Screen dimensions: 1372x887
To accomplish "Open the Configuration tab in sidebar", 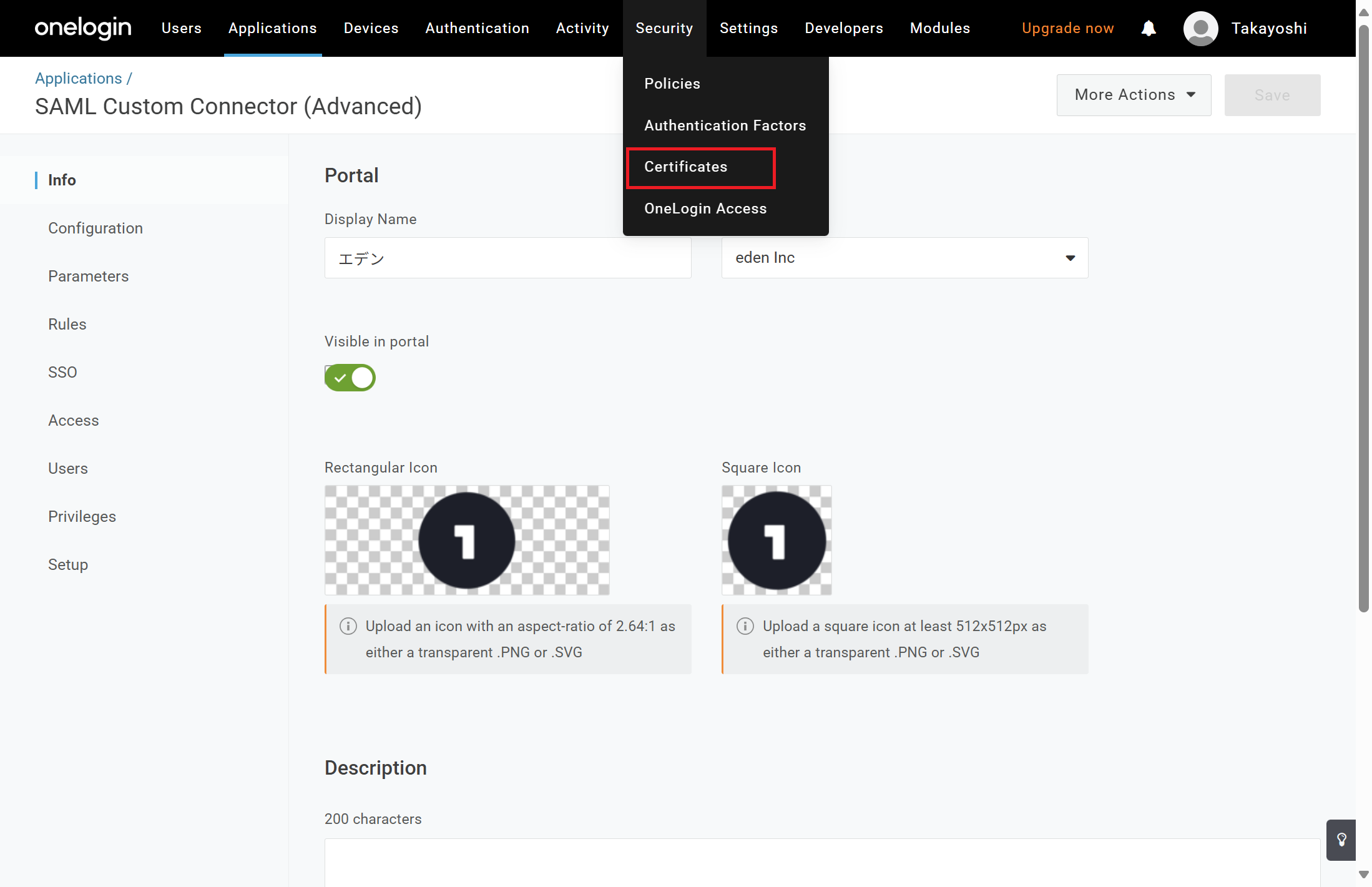I will point(96,228).
